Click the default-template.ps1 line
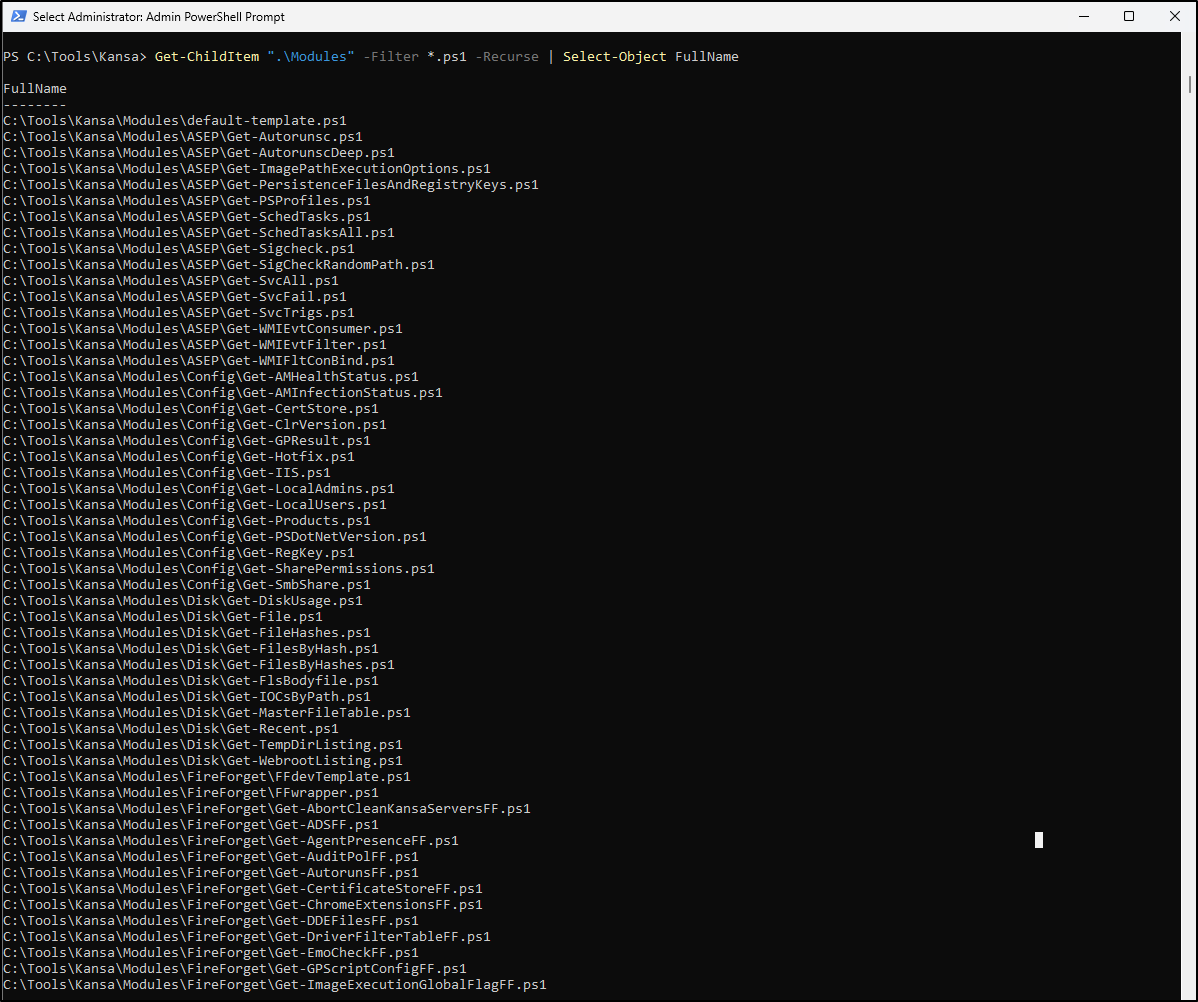This screenshot has width=1198, height=1002. (x=175, y=121)
